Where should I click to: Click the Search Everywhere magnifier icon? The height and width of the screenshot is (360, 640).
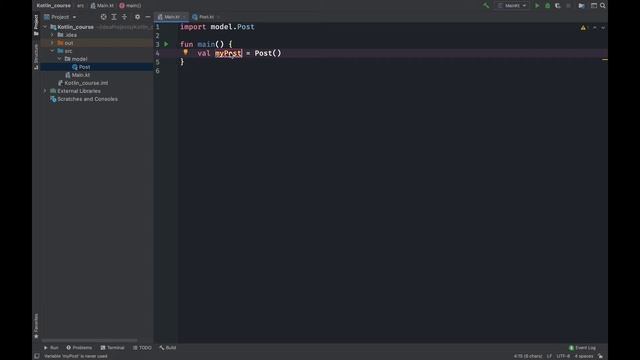click(x=603, y=6)
